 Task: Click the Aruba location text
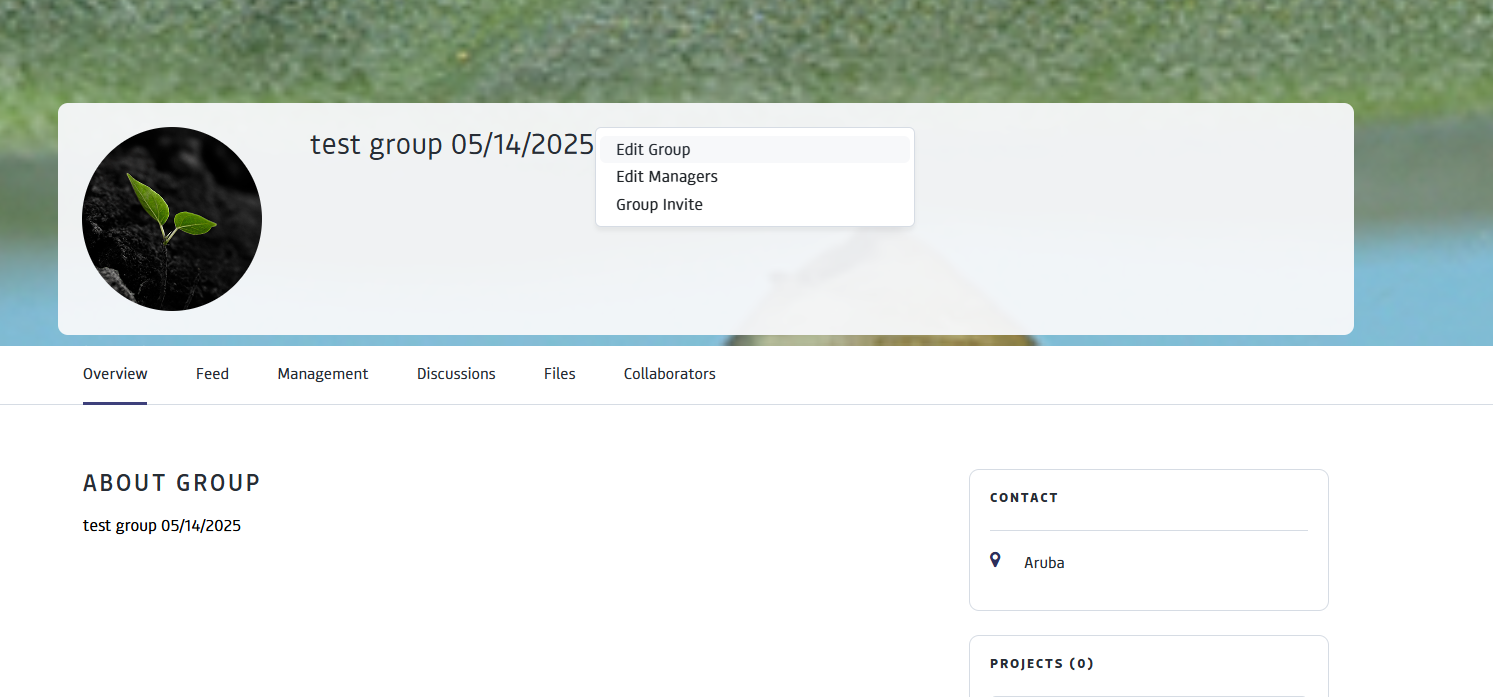(1044, 563)
